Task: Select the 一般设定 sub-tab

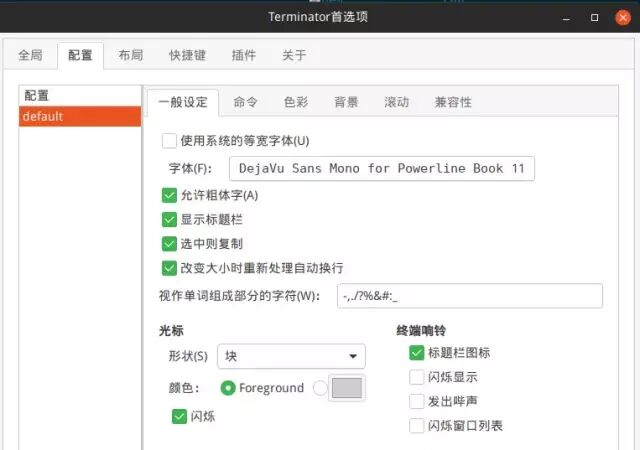Action: [x=183, y=102]
